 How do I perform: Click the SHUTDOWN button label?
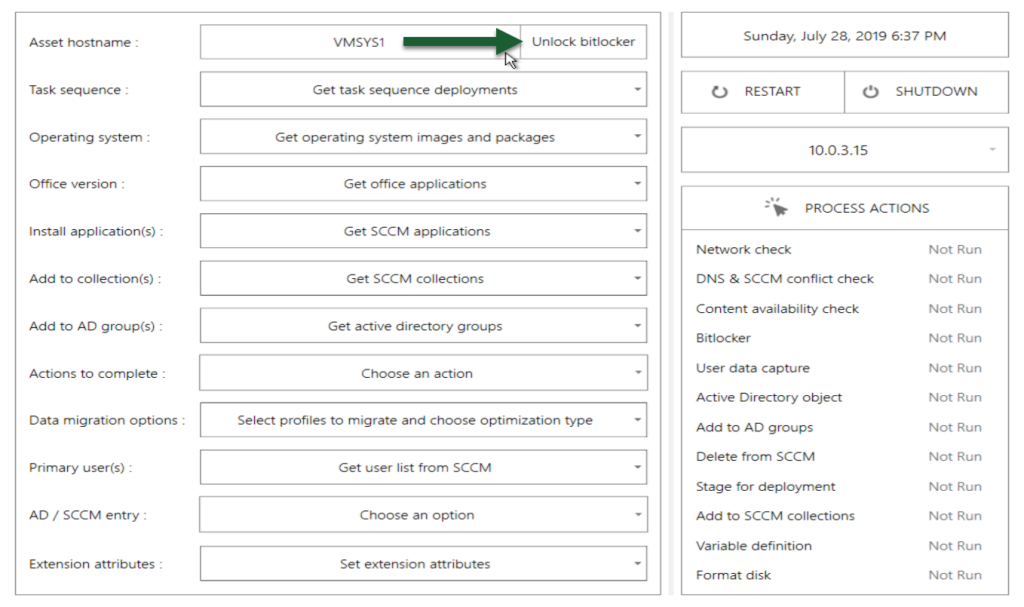936,92
